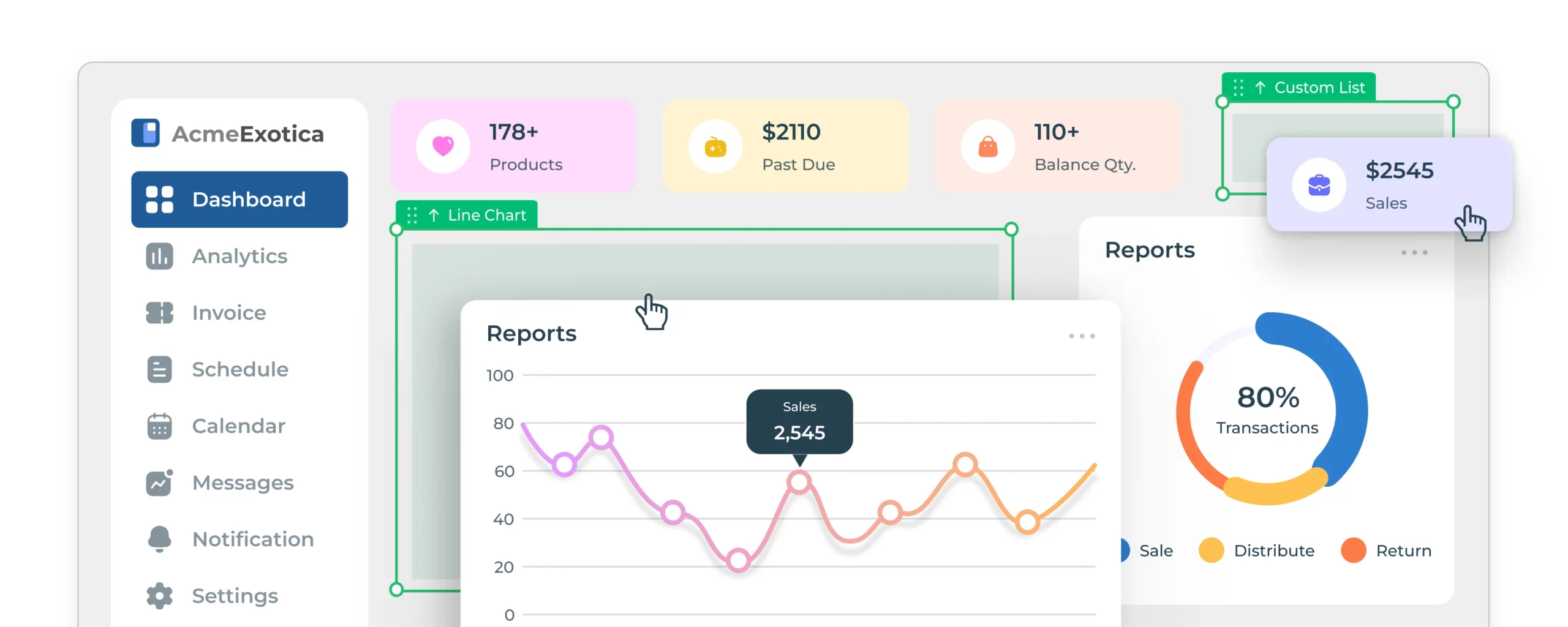1568x627 pixels.
Task: Click the Custom List drag handle dots
Action: coord(1238,88)
